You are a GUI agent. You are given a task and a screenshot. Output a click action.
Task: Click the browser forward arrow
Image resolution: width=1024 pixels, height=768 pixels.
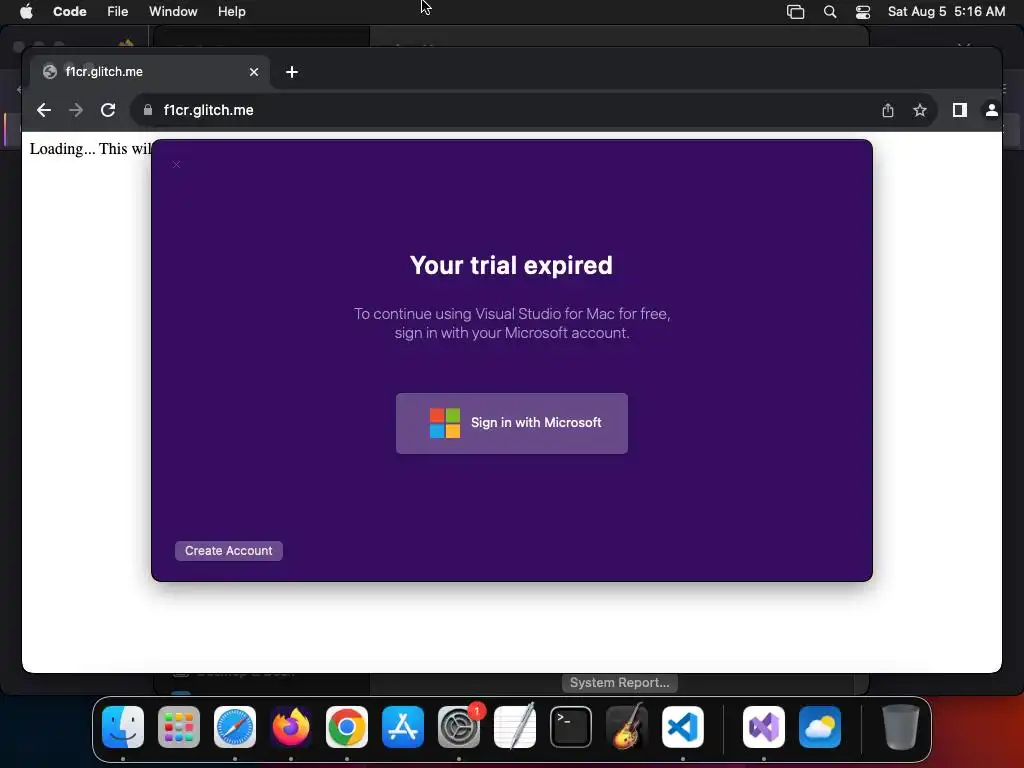(76, 110)
